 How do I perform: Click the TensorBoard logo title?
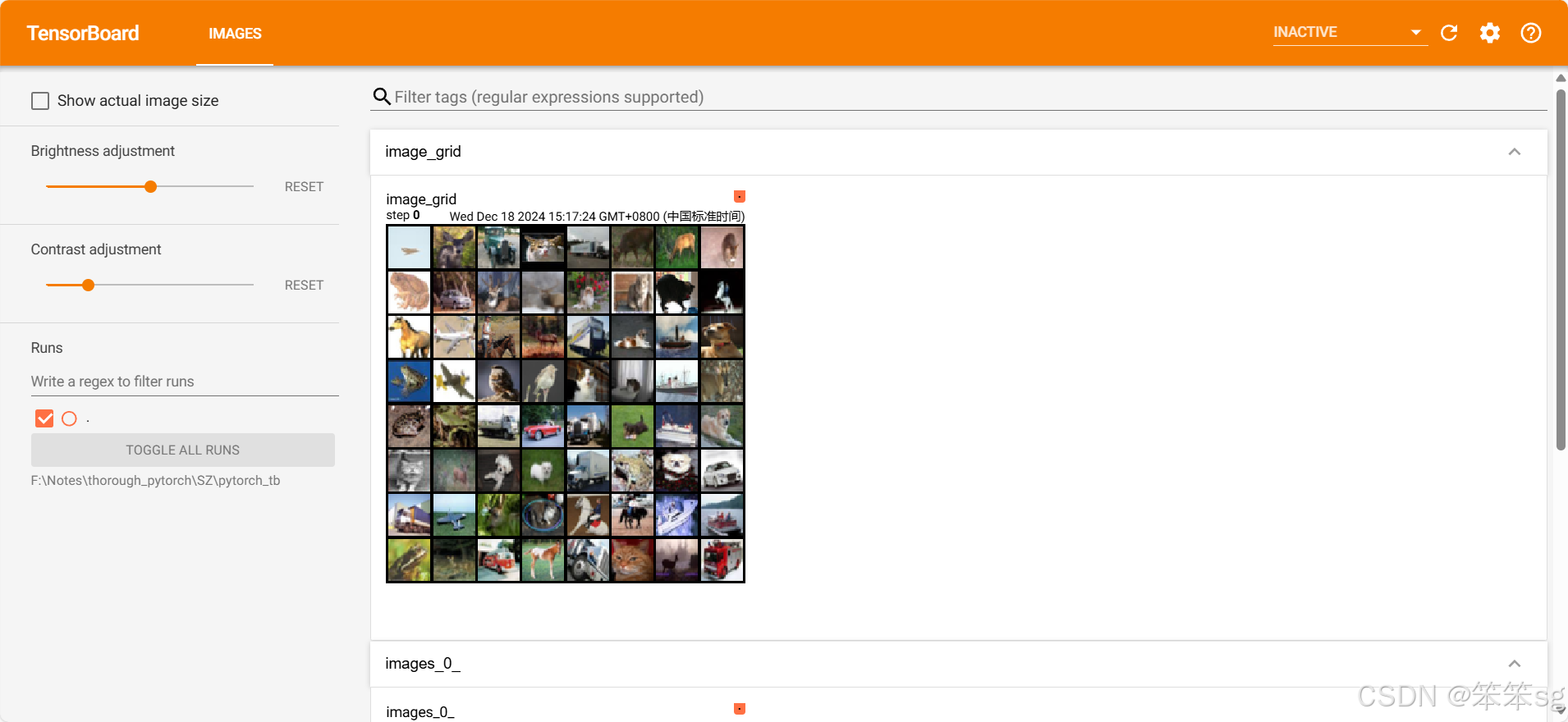point(83,34)
